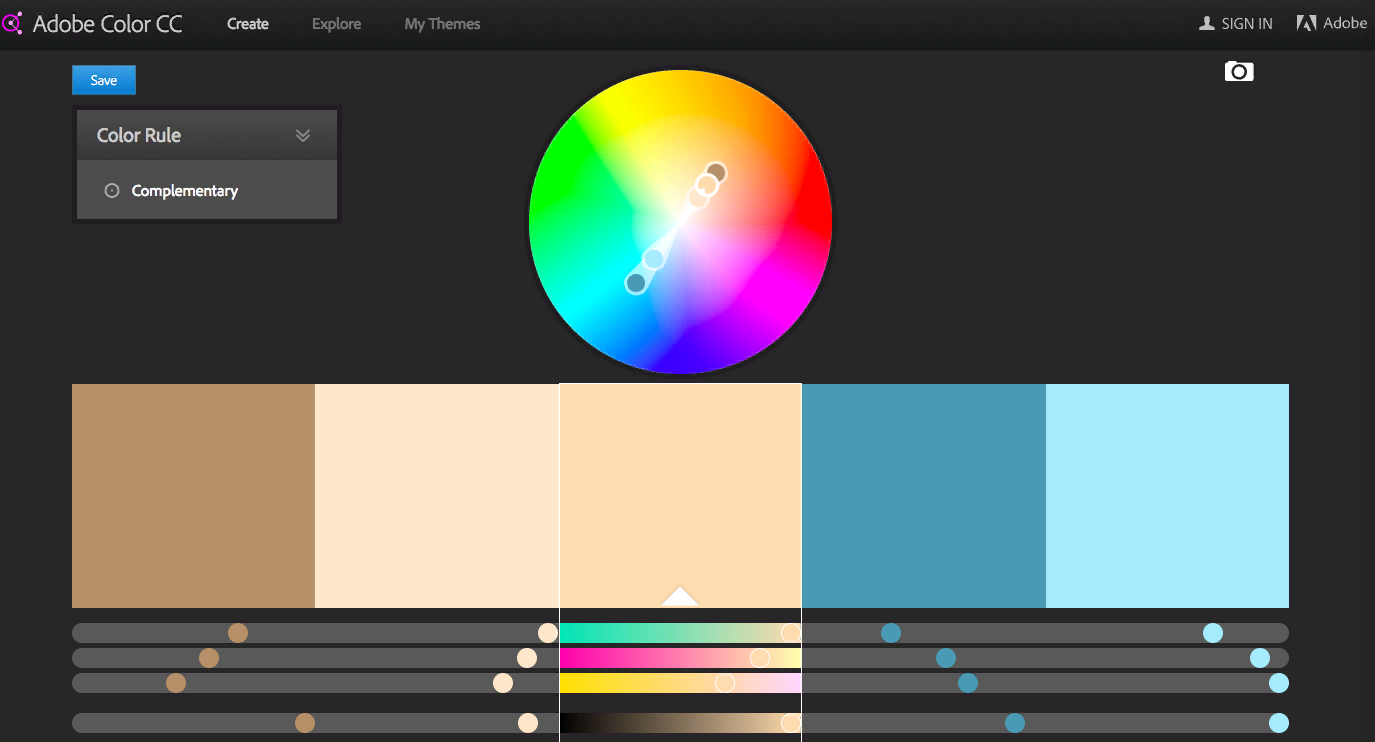Expand the Color Rule double-chevron arrow

[303, 135]
